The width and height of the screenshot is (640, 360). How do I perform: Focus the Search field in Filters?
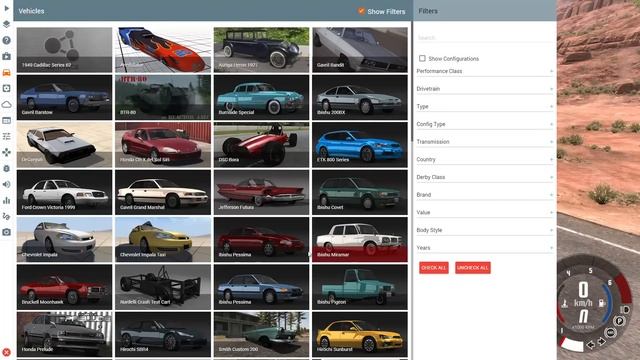[x=484, y=38]
